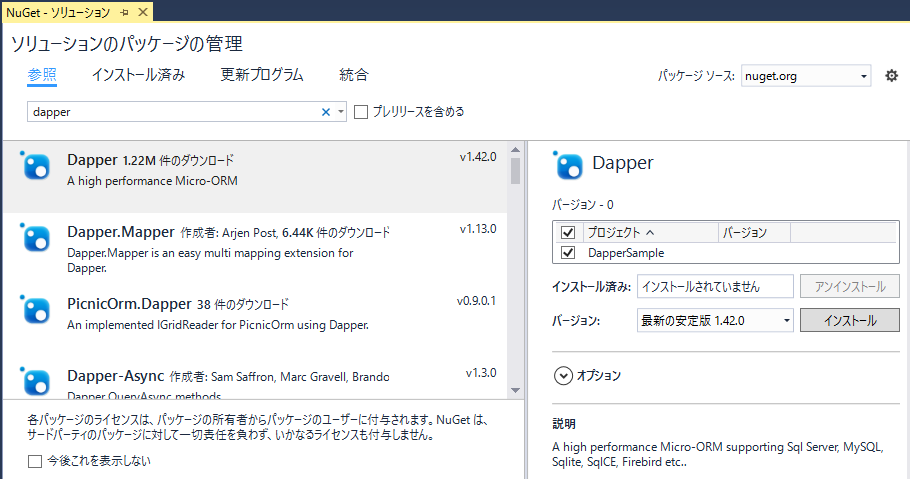Click Dapper package icon in list
Viewport: 910px width, 479px height.
(x=36, y=166)
